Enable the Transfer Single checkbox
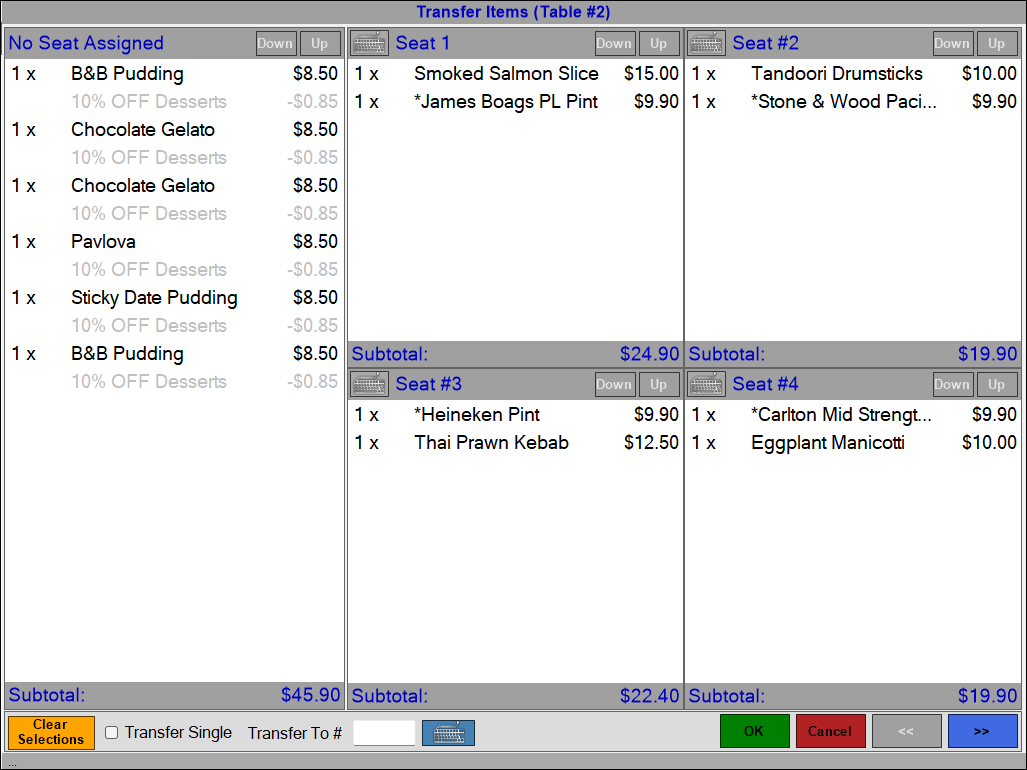 pyautogui.click(x=112, y=733)
